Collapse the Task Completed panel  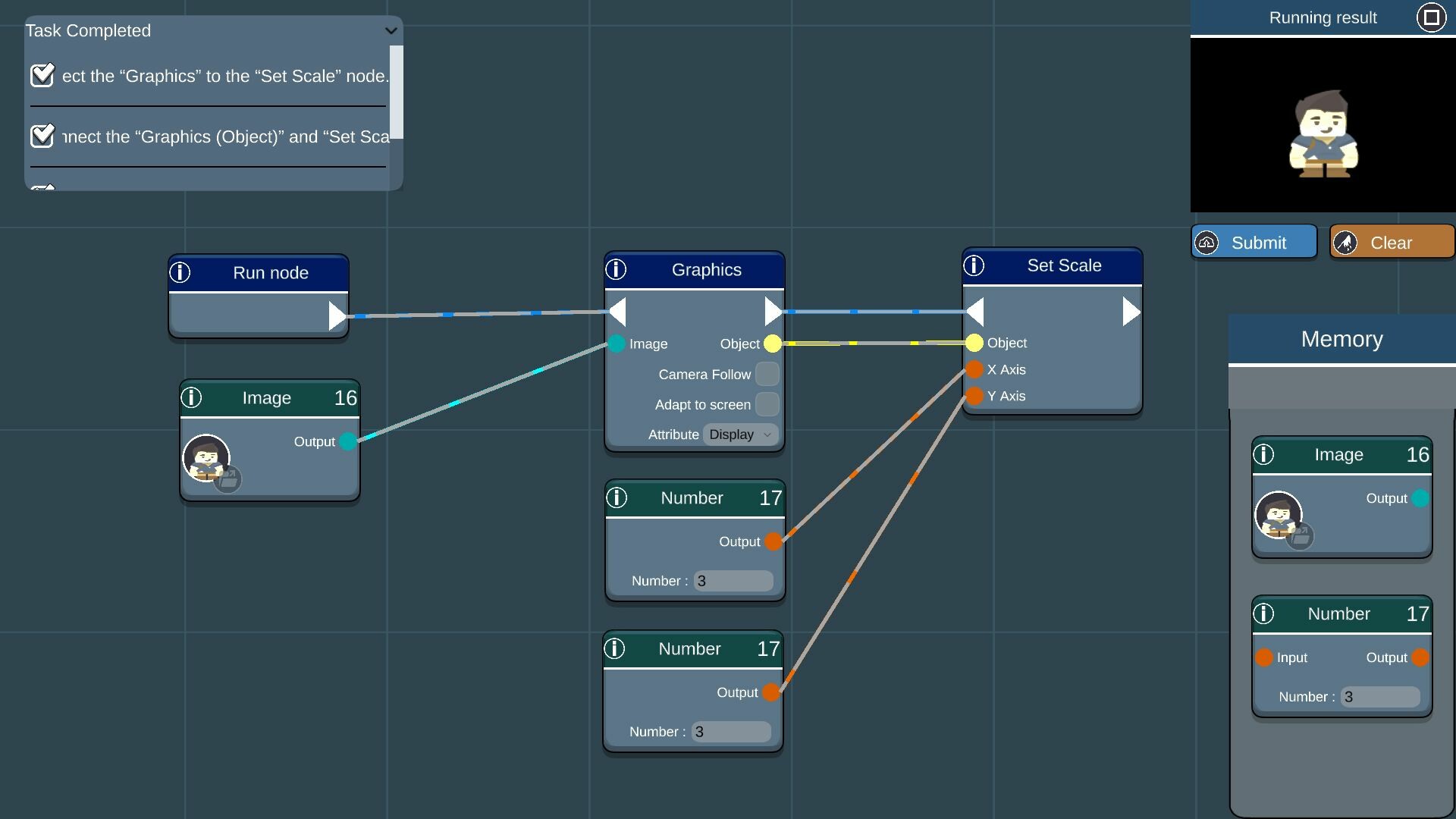point(390,31)
